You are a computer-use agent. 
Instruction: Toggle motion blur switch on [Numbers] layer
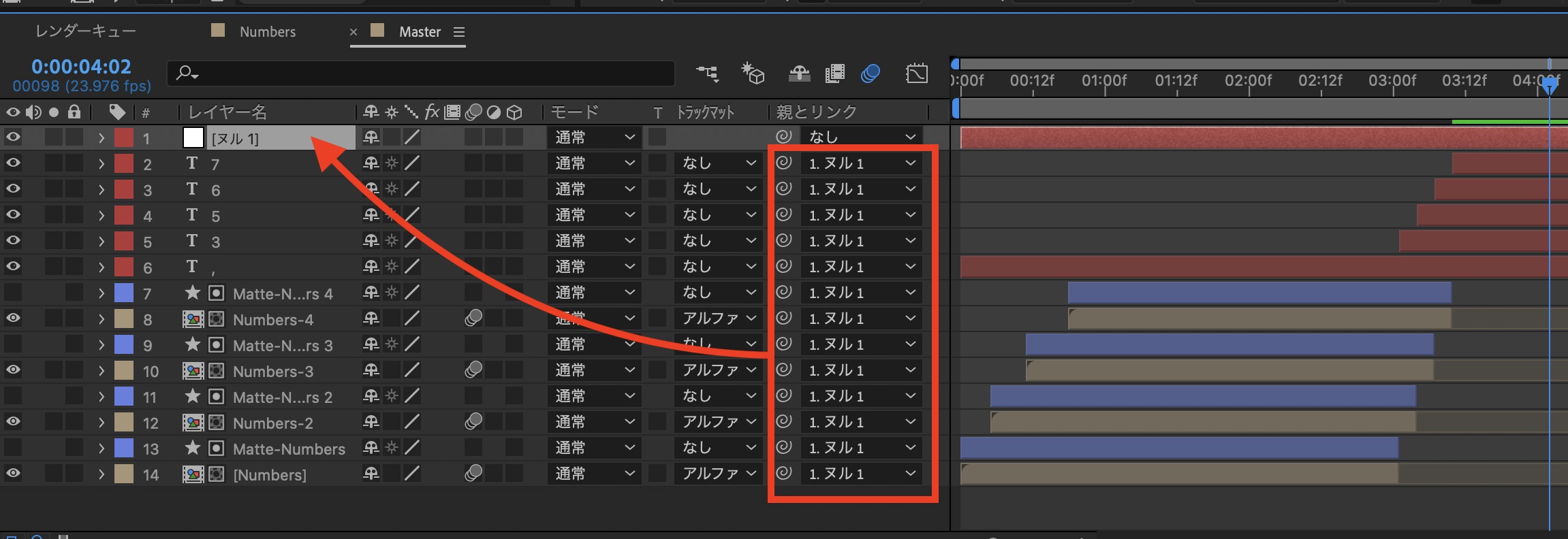point(473,473)
